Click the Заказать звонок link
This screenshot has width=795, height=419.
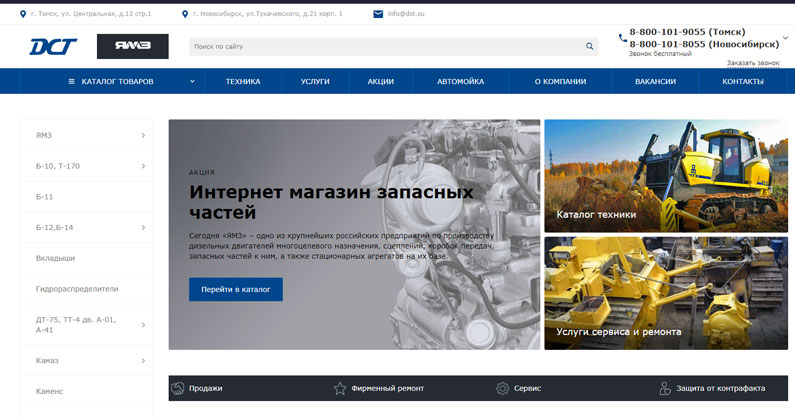tap(753, 63)
